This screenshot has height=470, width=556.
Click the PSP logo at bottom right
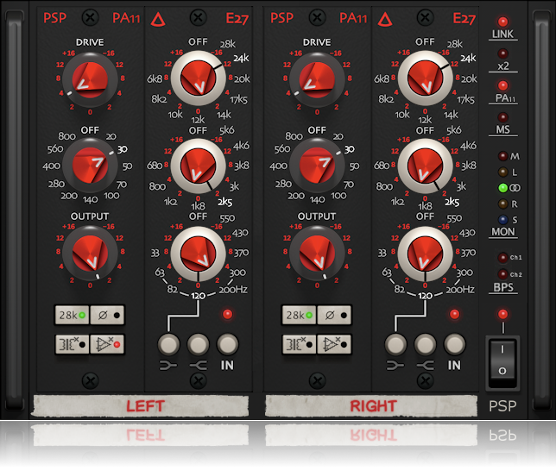pos(502,406)
